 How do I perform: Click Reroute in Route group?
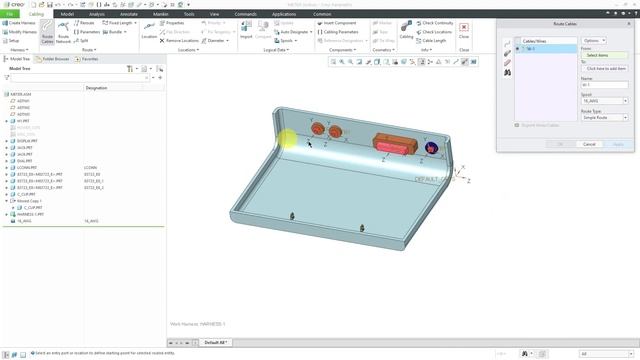tap(84, 23)
